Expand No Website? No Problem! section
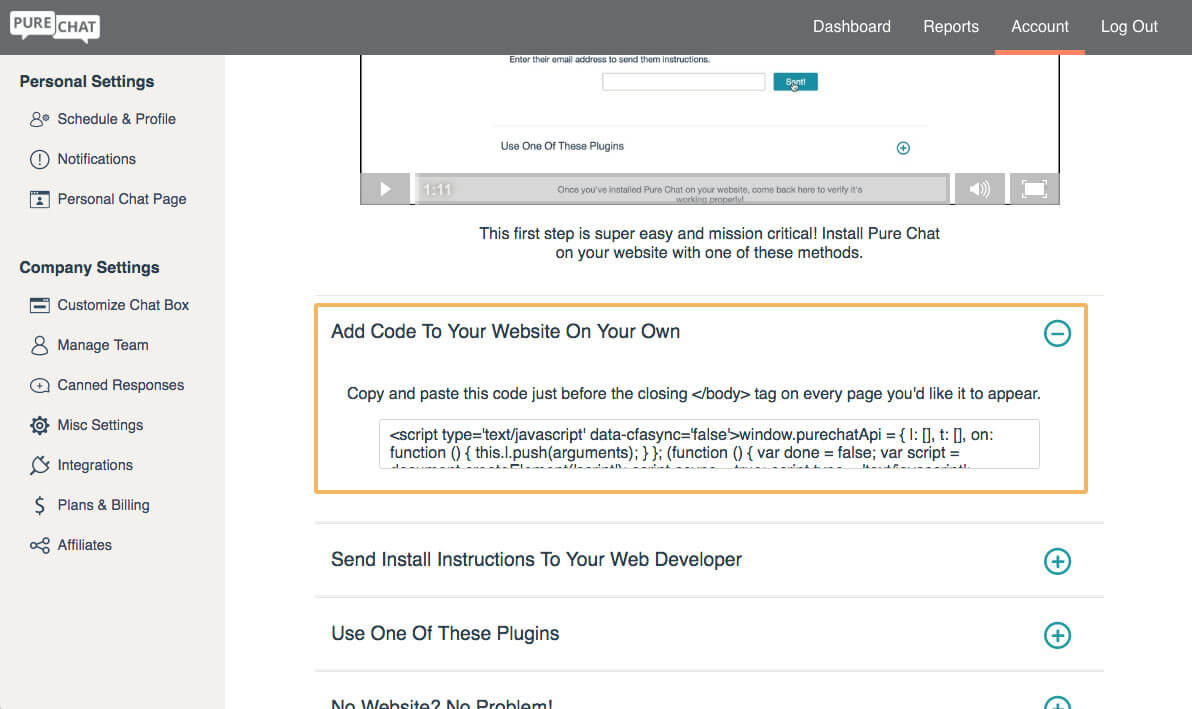 (x=1057, y=703)
